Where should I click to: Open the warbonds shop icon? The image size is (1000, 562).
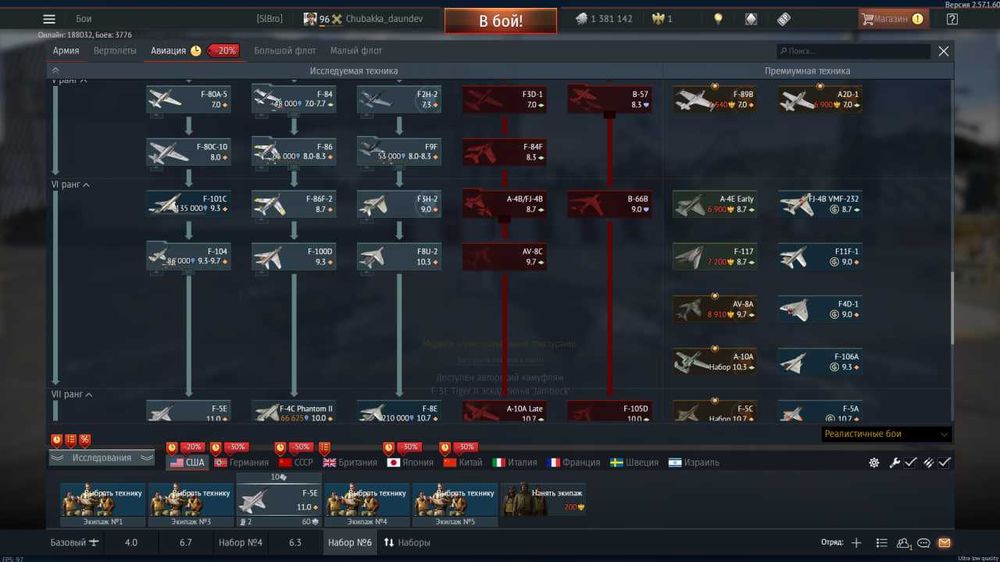751,19
